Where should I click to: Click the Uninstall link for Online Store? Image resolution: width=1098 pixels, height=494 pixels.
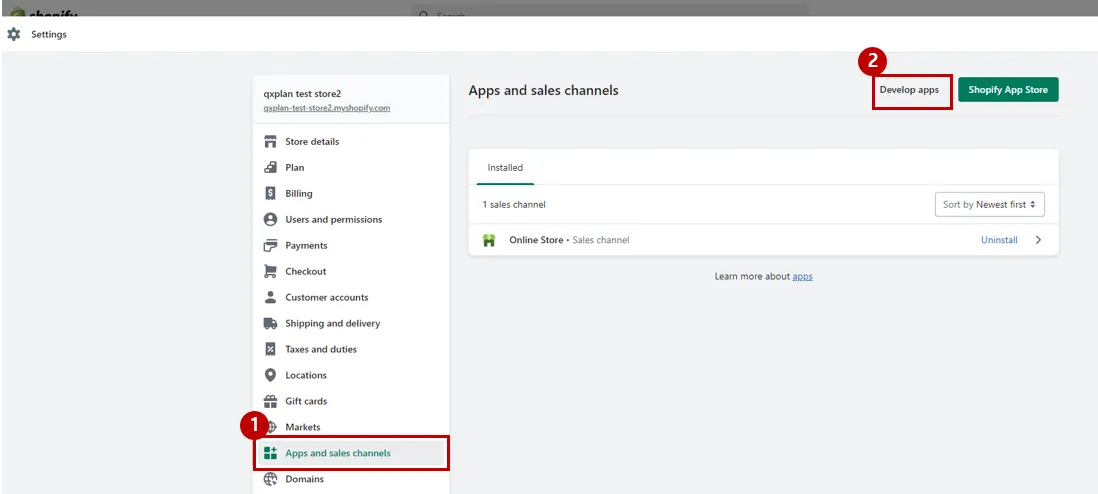[999, 240]
